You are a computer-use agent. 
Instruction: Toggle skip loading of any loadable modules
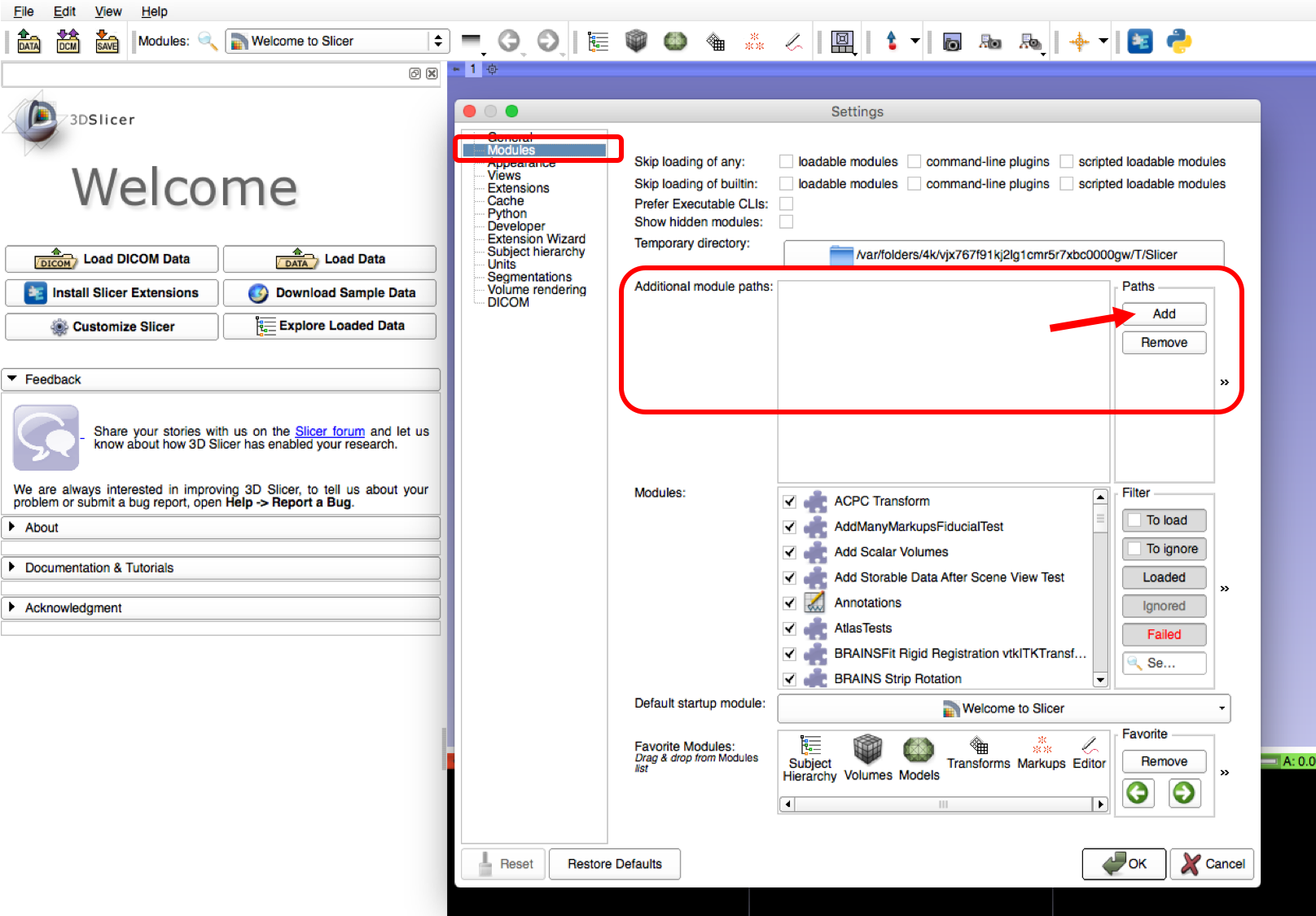[x=786, y=161]
